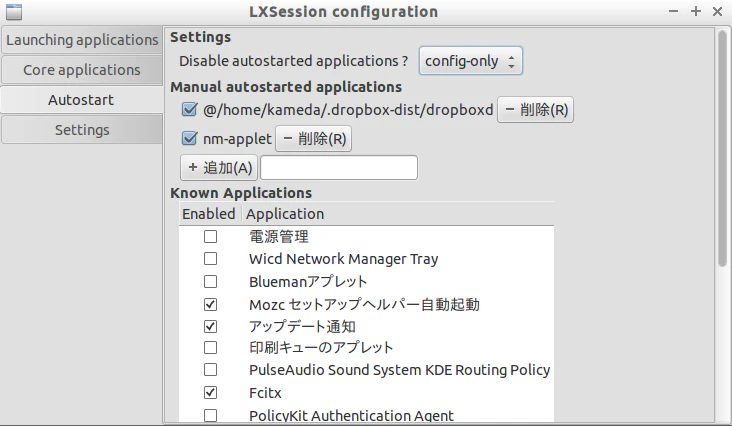
Task: Enable the Bluemanアプレット checkbox
Action: pos(211,282)
